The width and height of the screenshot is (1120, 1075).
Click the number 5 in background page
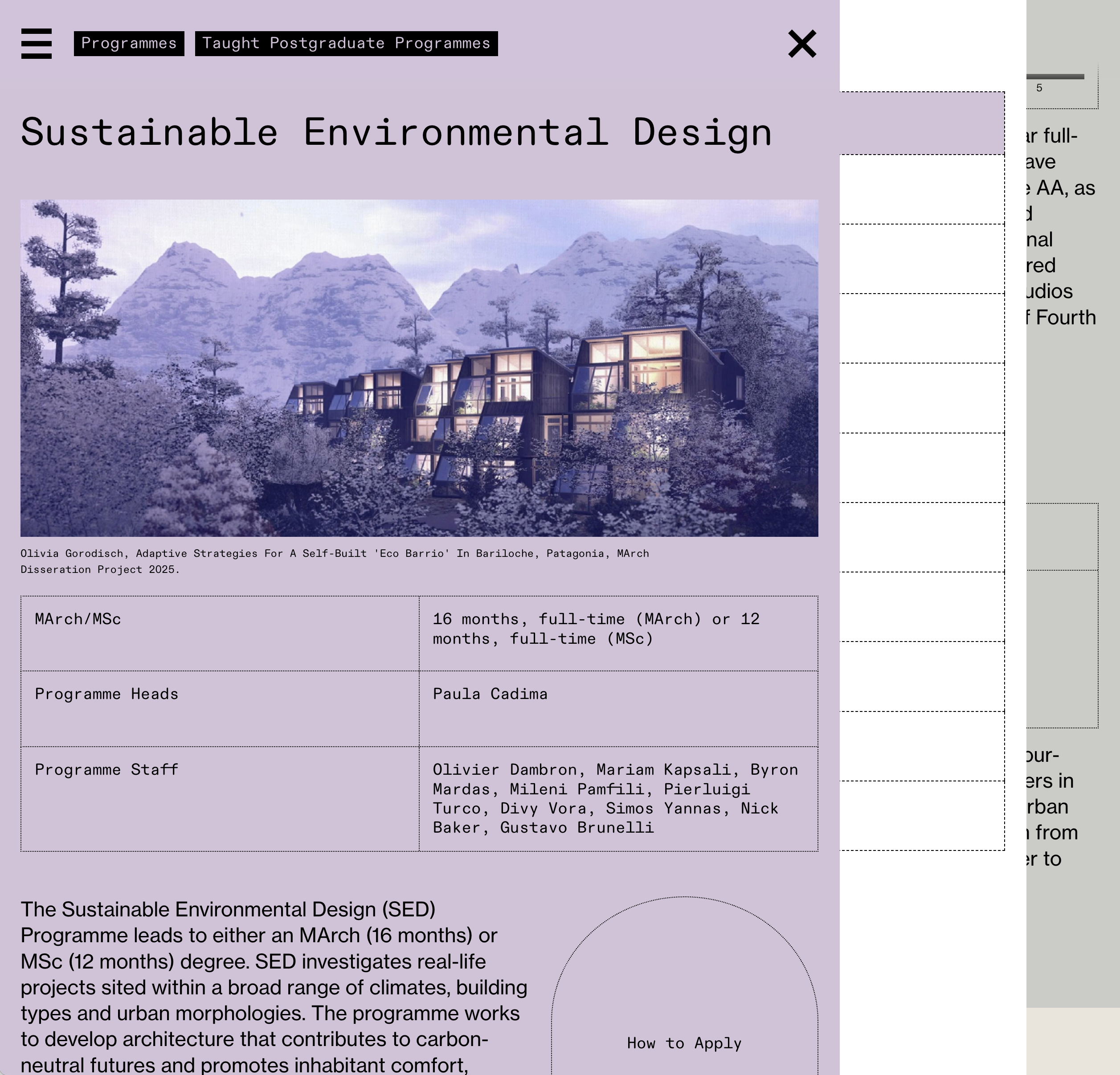coord(1039,88)
